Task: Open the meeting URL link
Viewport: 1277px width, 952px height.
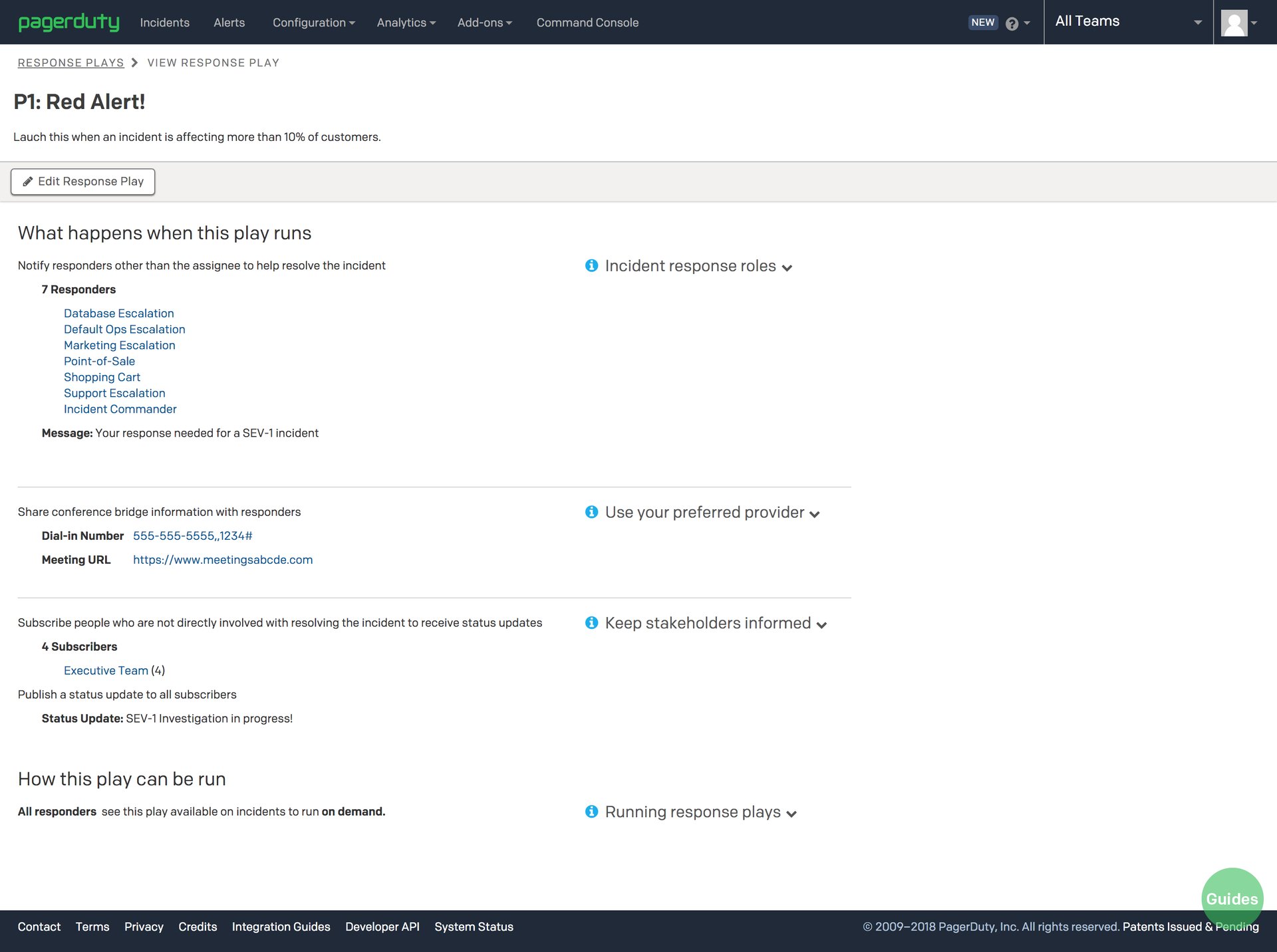Action: coord(222,560)
